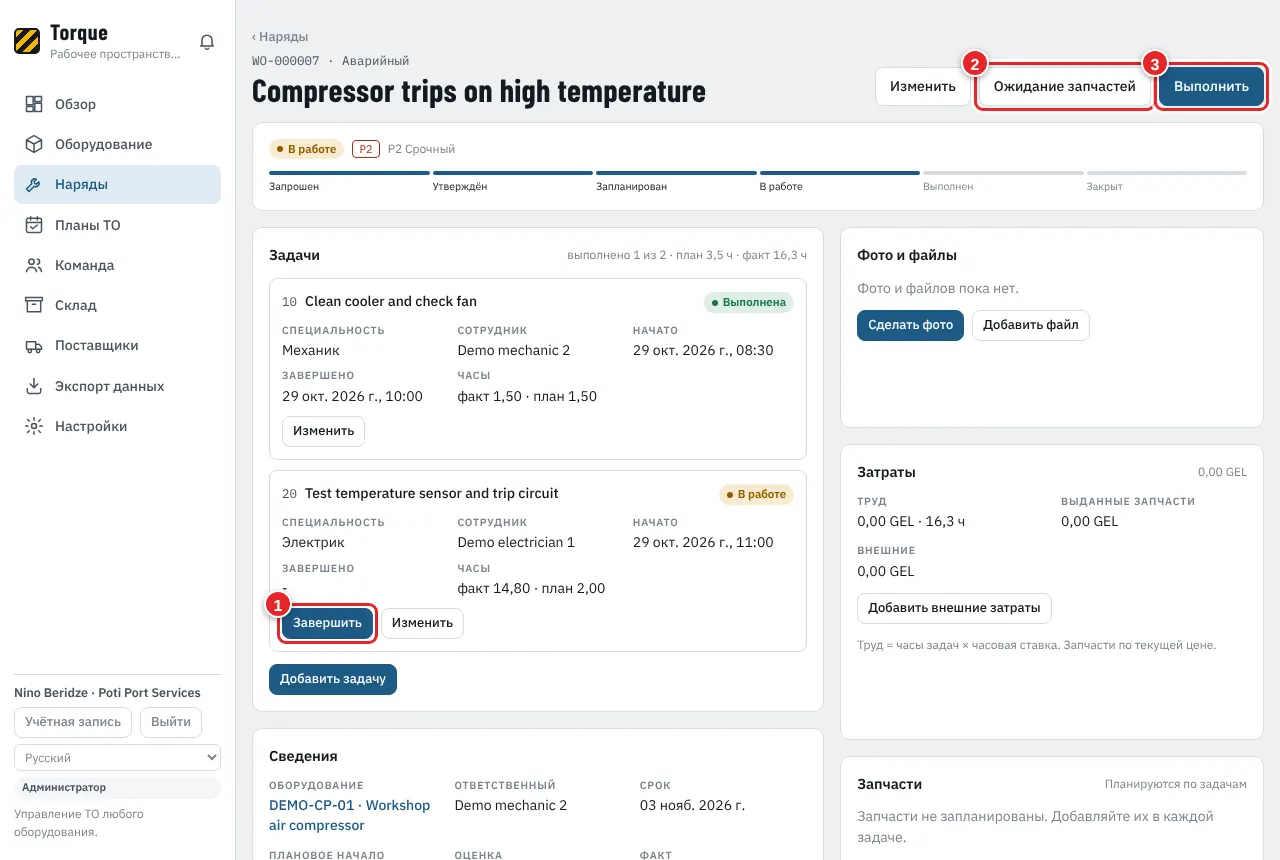The width and height of the screenshot is (1280, 860).
Task: Open DEMO-CP-01 Workshop air compressor link
Action: [349, 815]
